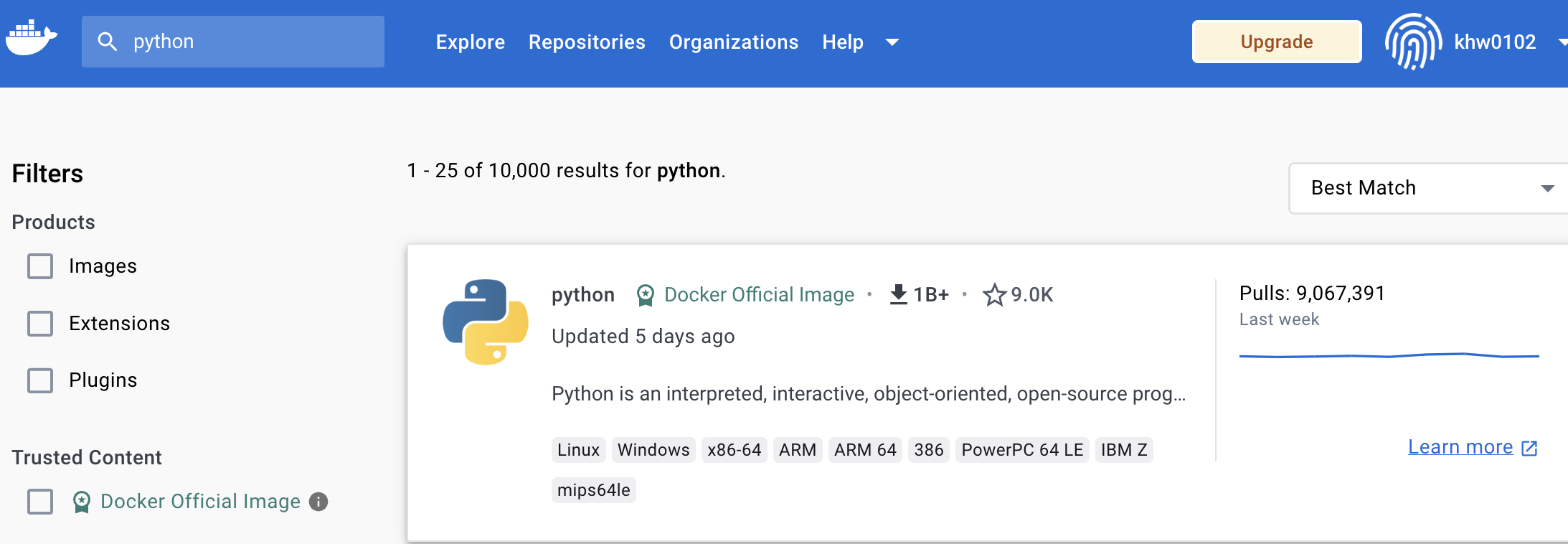Viewport: 1568px width, 544px height.
Task: Click the Plugins filter label
Action: (x=103, y=380)
